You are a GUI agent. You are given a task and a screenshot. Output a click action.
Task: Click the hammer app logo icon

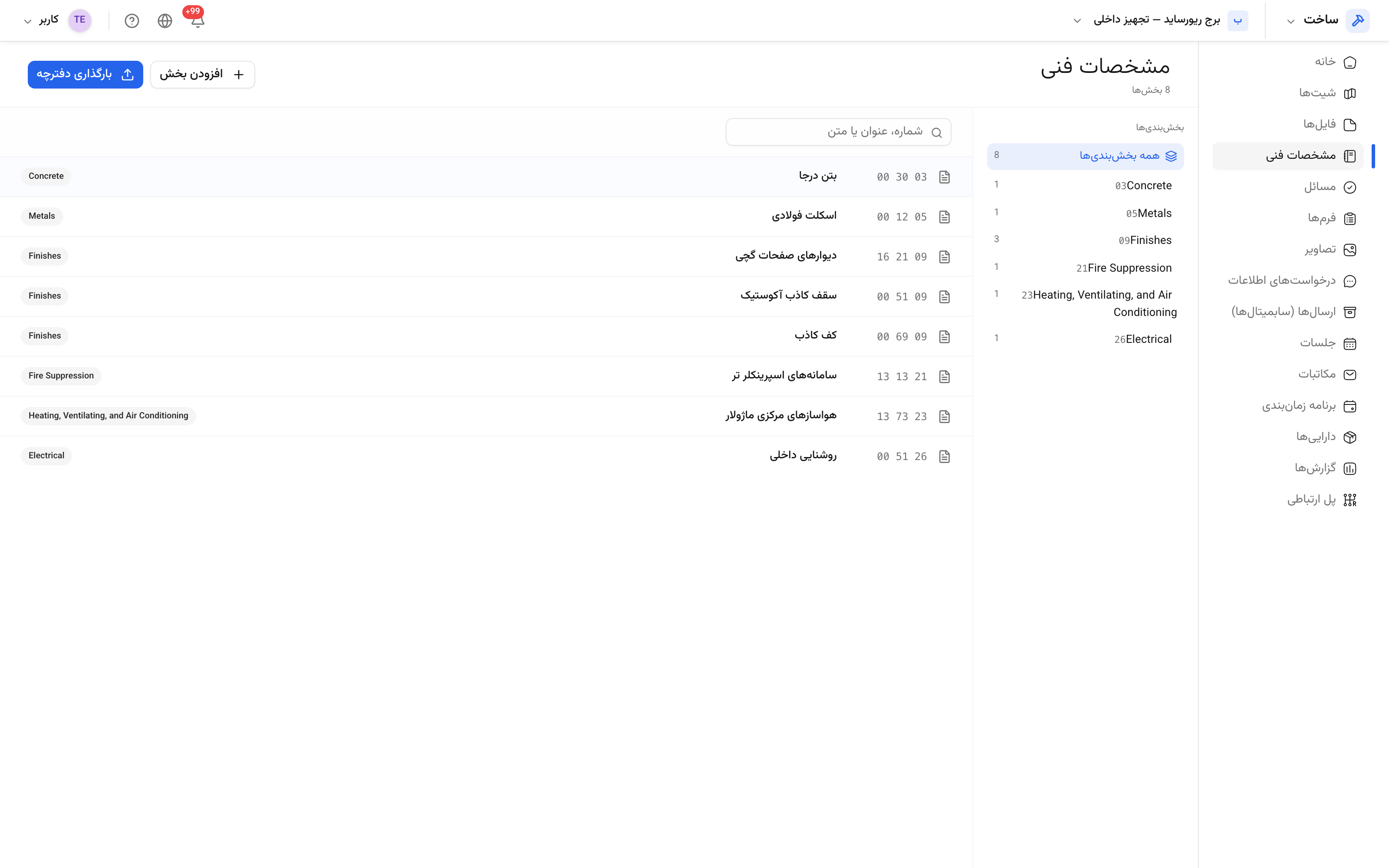coord(1357,20)
